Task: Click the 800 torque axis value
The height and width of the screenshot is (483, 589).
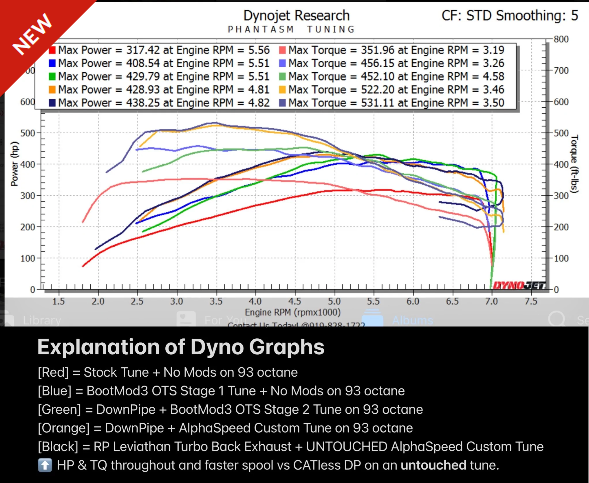Action: click(562, 39)
